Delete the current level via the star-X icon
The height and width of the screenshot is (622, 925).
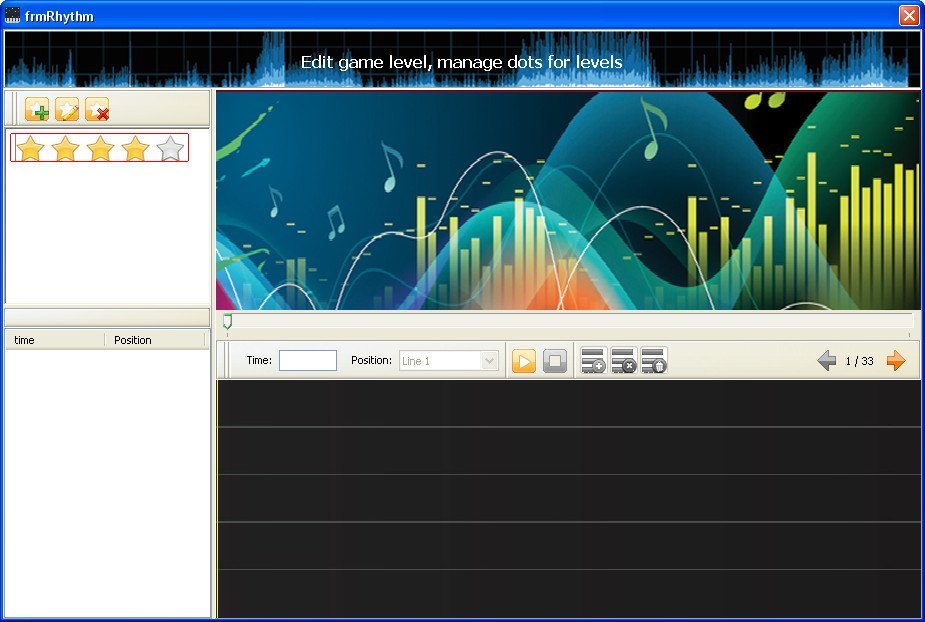click(x=96, y=110)
